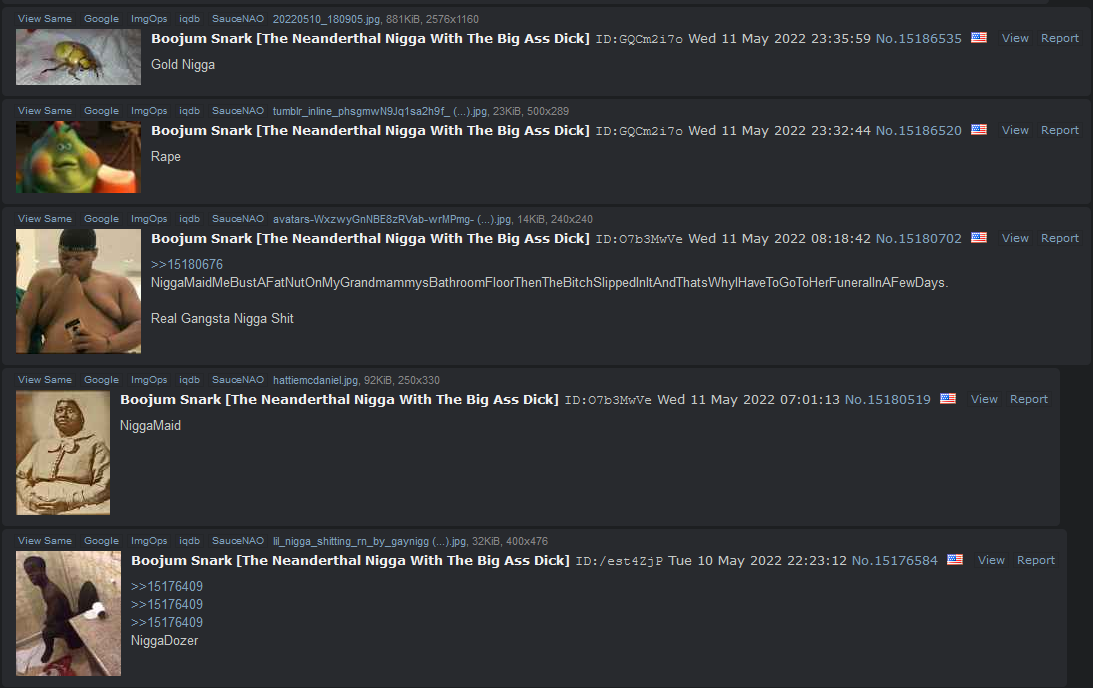The image size is (1093, 688).
Task: Click the US flag icon on post 15186535
Action: click(x=978, y=38)
